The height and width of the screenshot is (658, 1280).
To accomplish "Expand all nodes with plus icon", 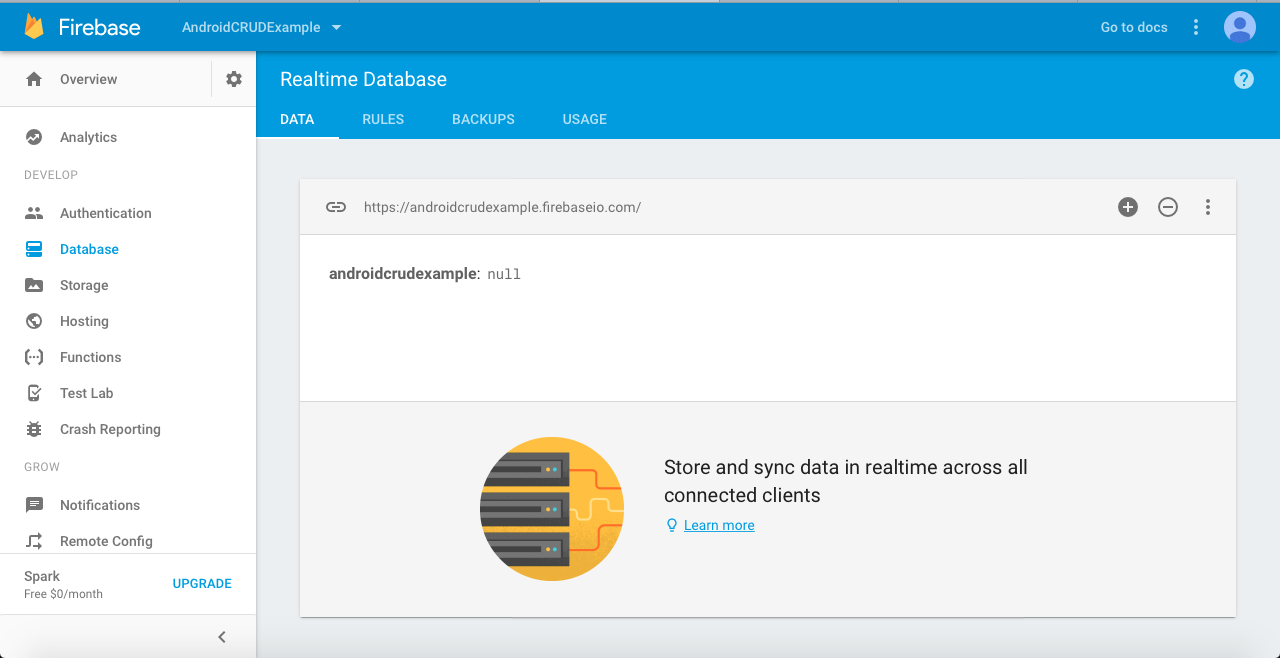I will tap(1128, 207).
